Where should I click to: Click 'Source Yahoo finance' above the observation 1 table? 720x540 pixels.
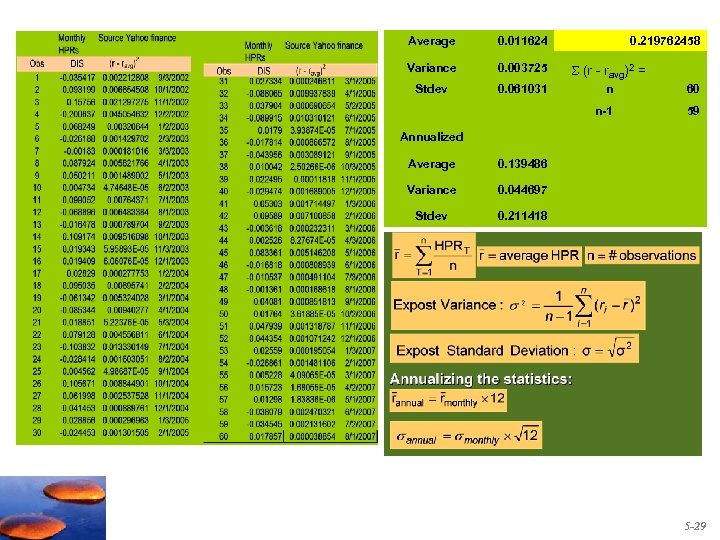(x=137, y=38)
